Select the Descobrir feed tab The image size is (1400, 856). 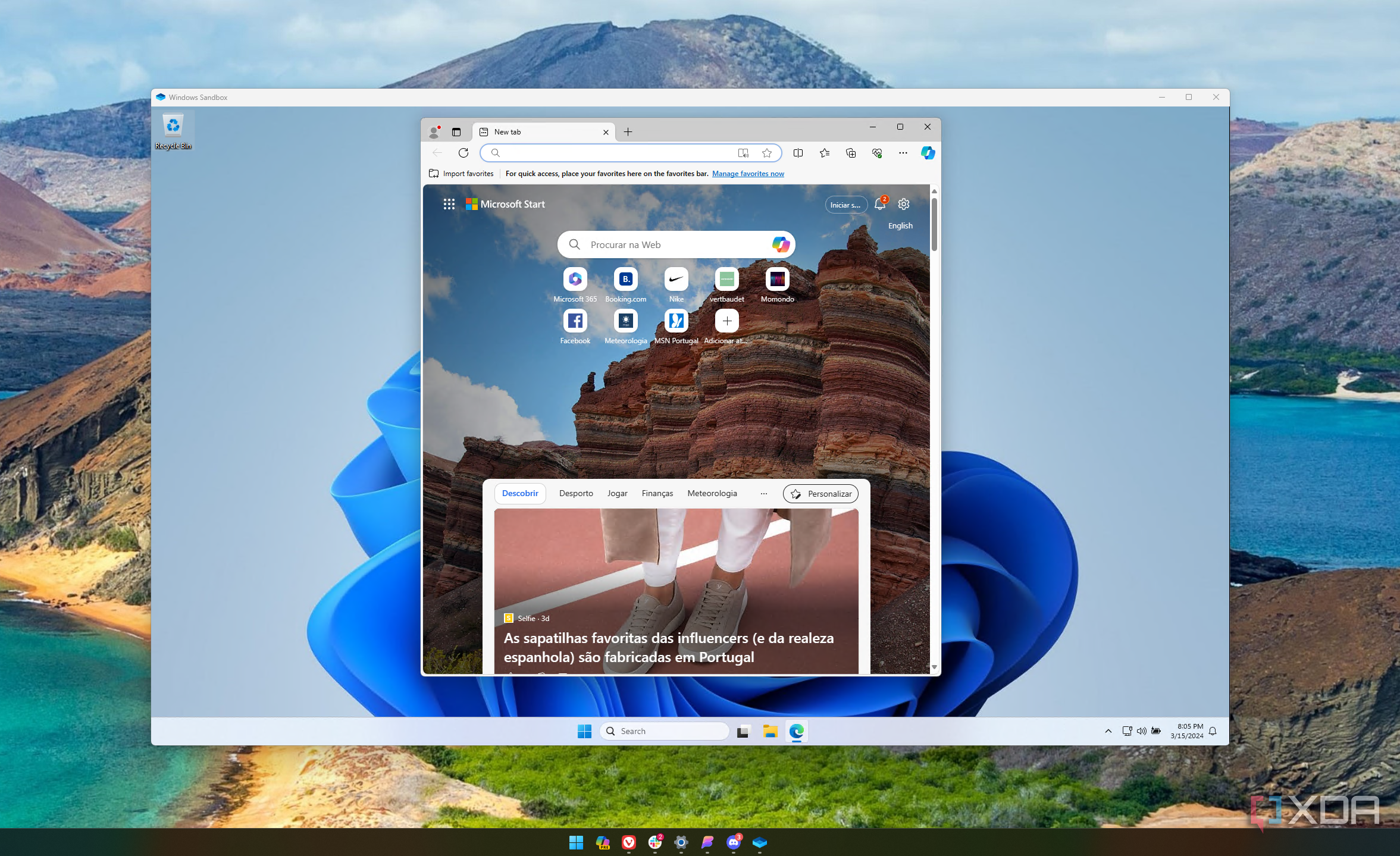pyautogui.click(x=520, y=493)
